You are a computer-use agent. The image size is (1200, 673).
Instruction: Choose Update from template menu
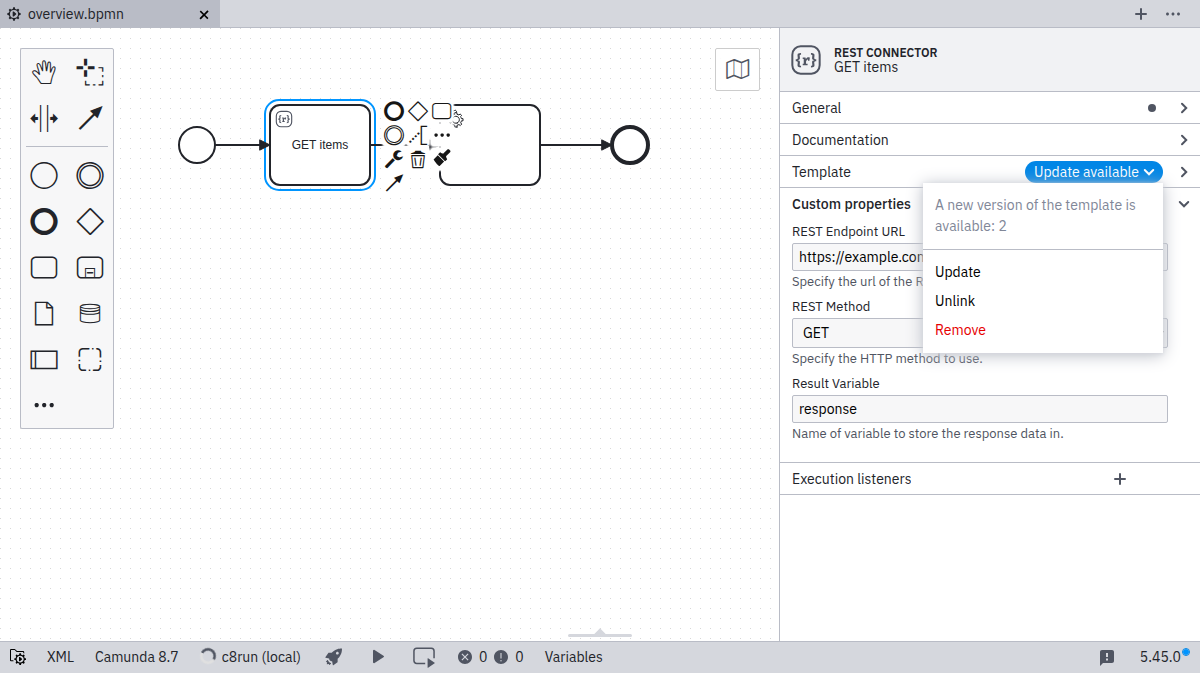[957, 272]
